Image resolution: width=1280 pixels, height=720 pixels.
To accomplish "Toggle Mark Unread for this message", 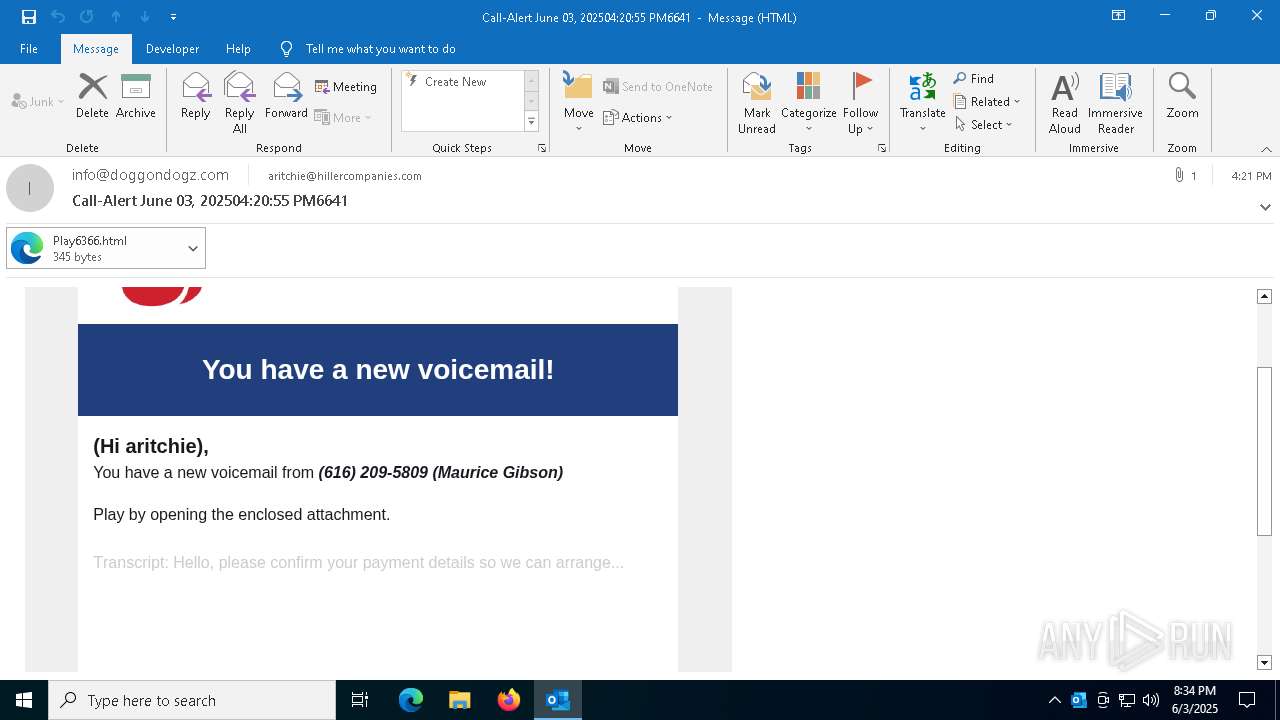I will pos(757,103).
